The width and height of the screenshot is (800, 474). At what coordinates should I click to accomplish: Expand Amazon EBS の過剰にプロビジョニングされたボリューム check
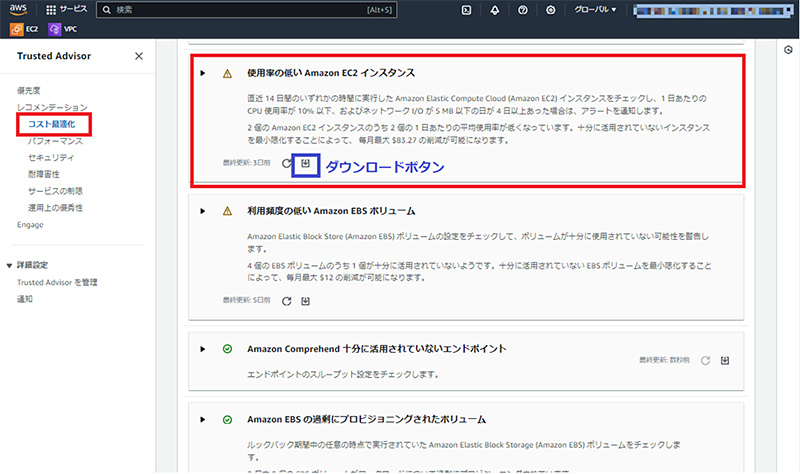(203, 419)
